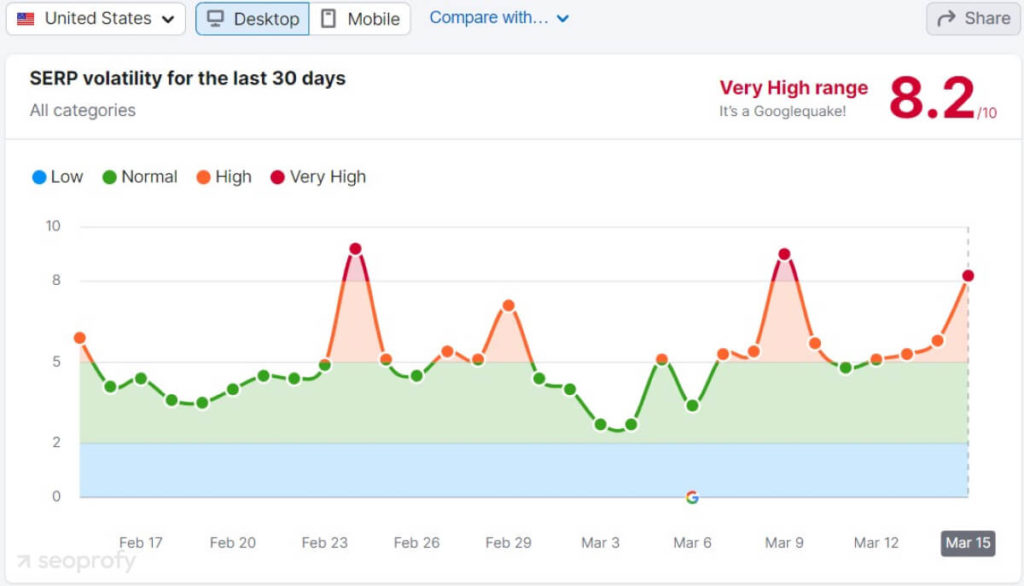Open the Compare with dropdown

(x=499, y=17)
